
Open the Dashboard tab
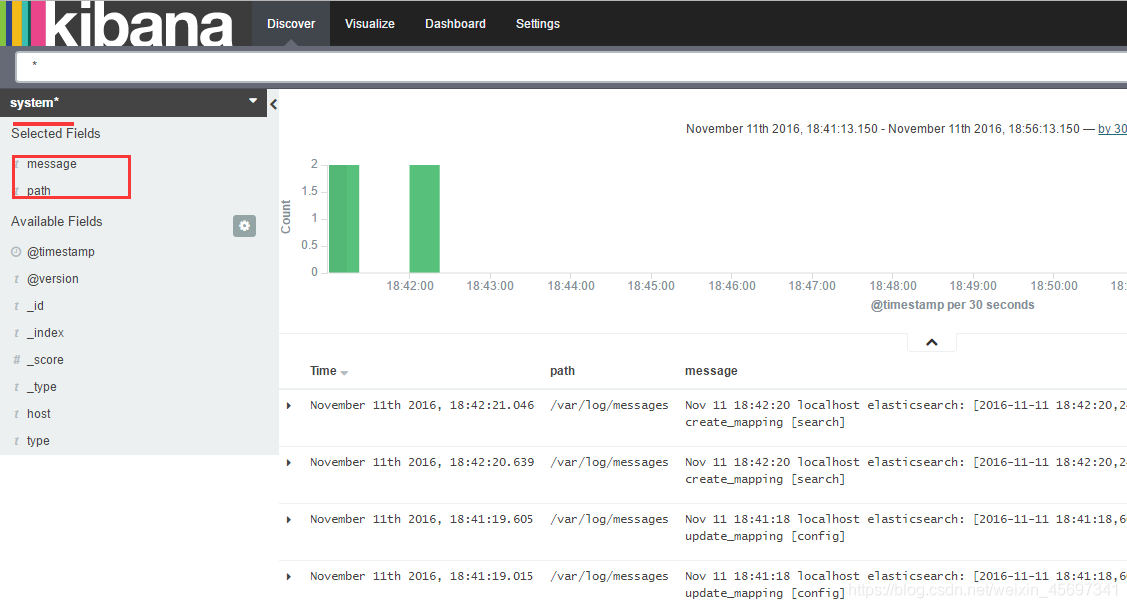(455, 24)
